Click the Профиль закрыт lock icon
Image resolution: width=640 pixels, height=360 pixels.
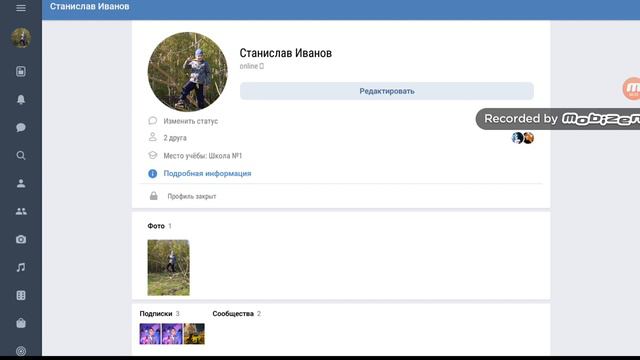[153, 196]
